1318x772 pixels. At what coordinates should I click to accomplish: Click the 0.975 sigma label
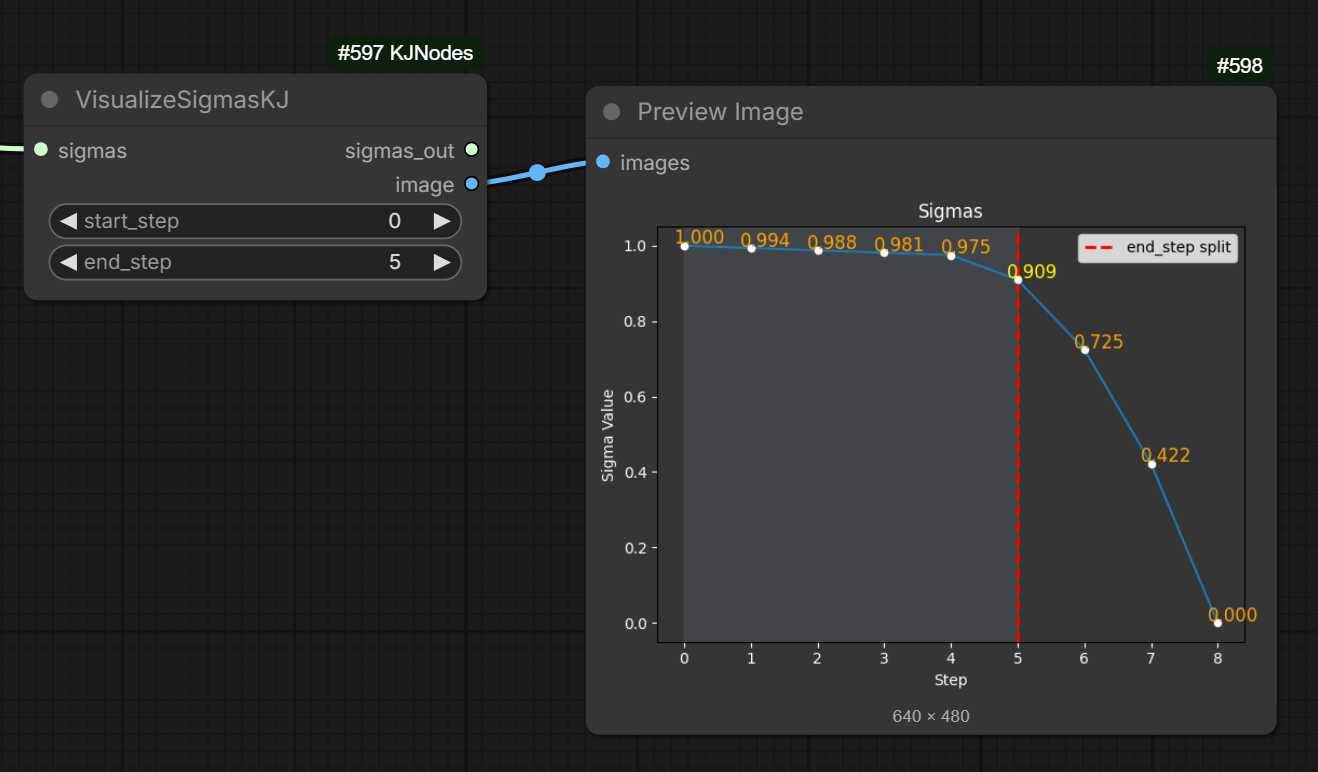[x=966, y=247]
